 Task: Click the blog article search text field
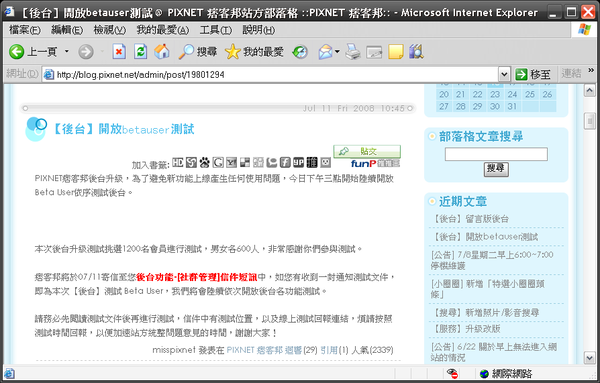click(x=496, y=154)
